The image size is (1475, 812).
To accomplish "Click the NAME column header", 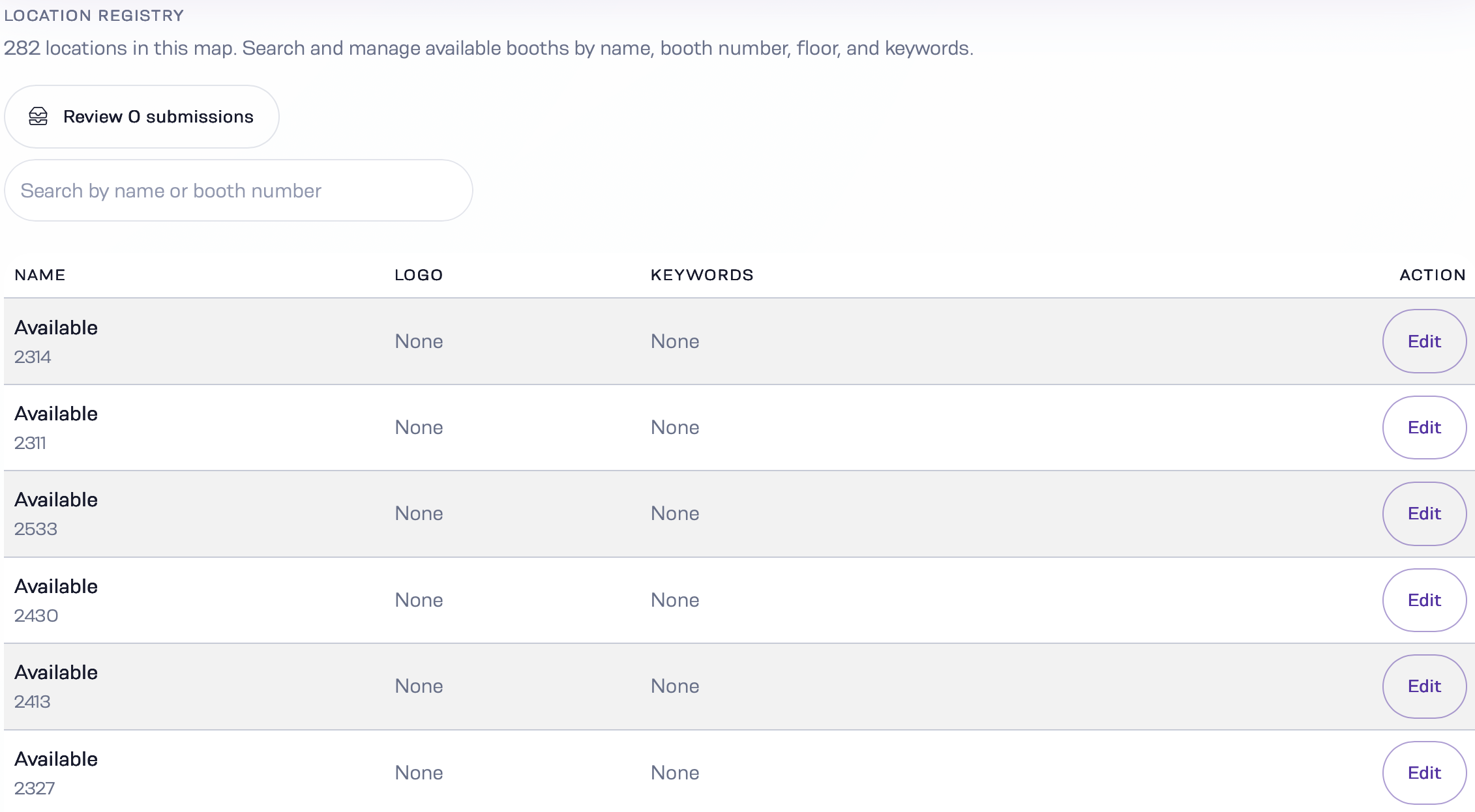I will pos(40,275).
